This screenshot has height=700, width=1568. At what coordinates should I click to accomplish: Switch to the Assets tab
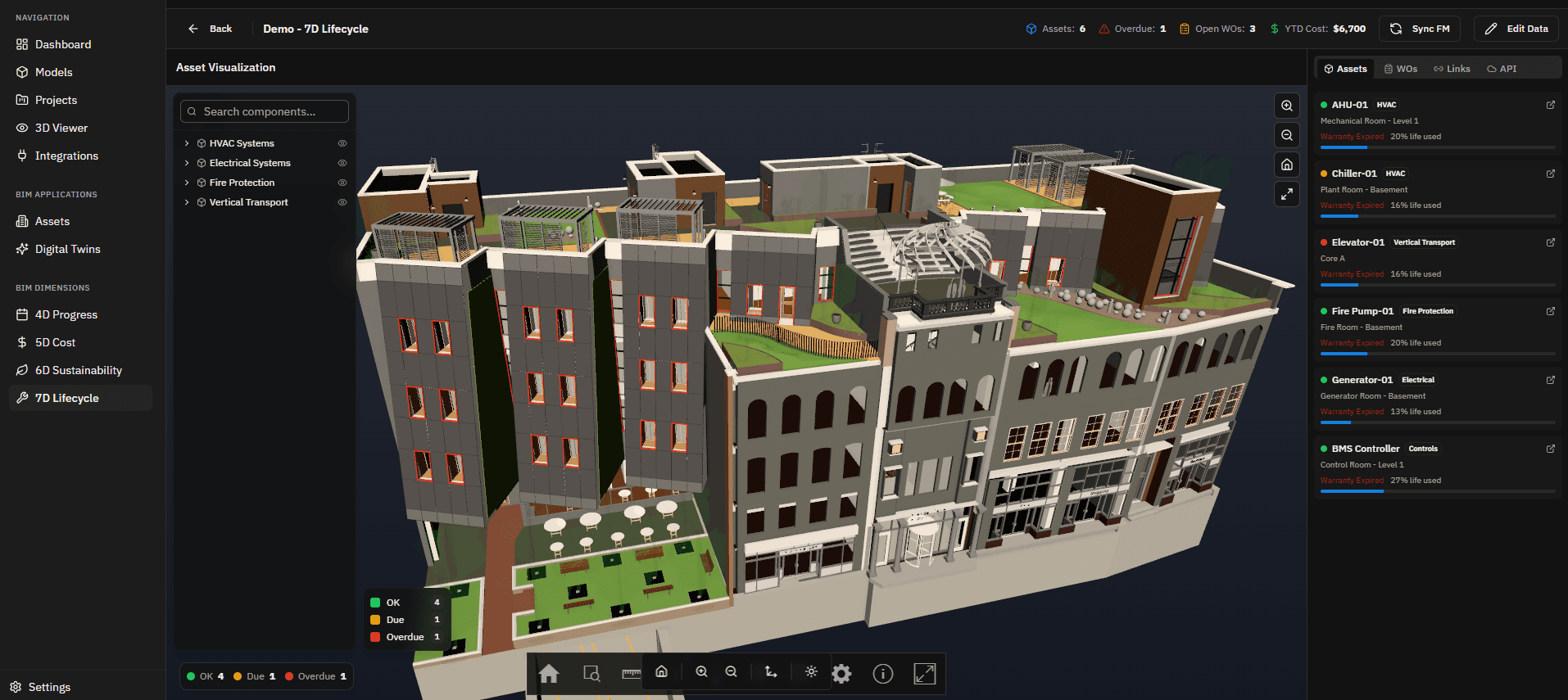[x=1345, y=69]
